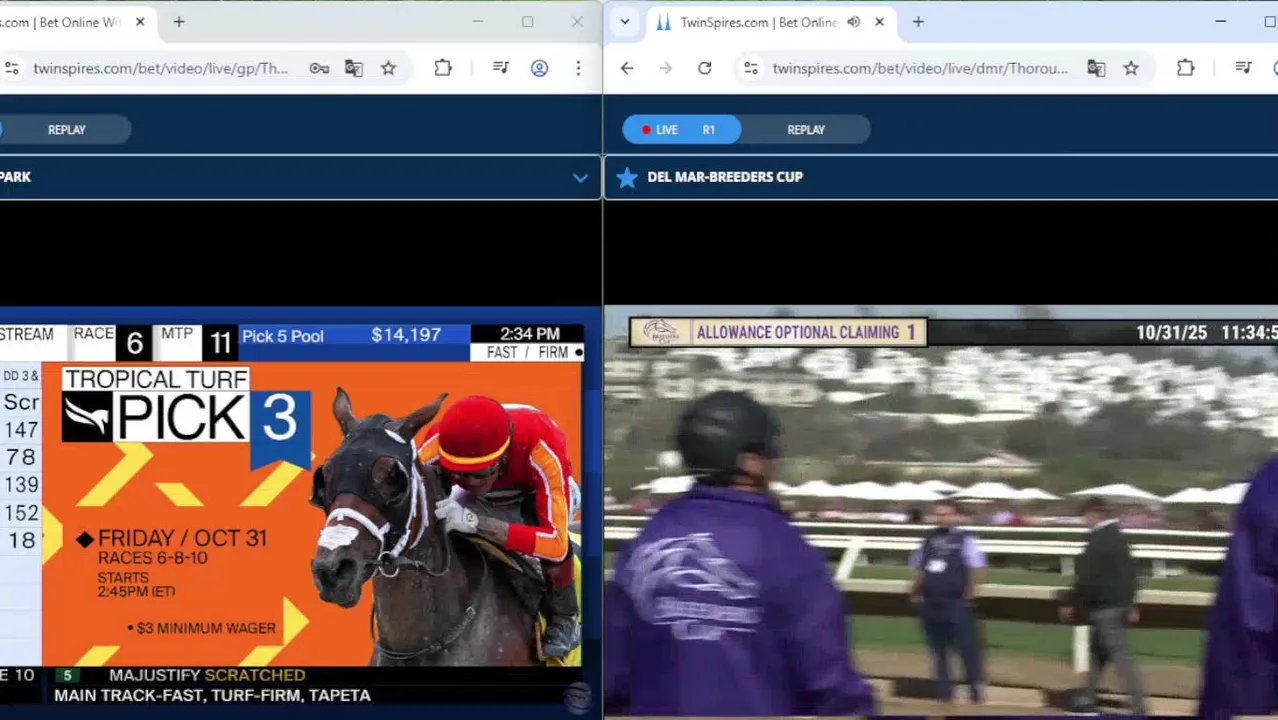This screenshot has height=720, width=1278.
Task: Open translate icon in left browser address bar
Action: click(x=353, y=68)
